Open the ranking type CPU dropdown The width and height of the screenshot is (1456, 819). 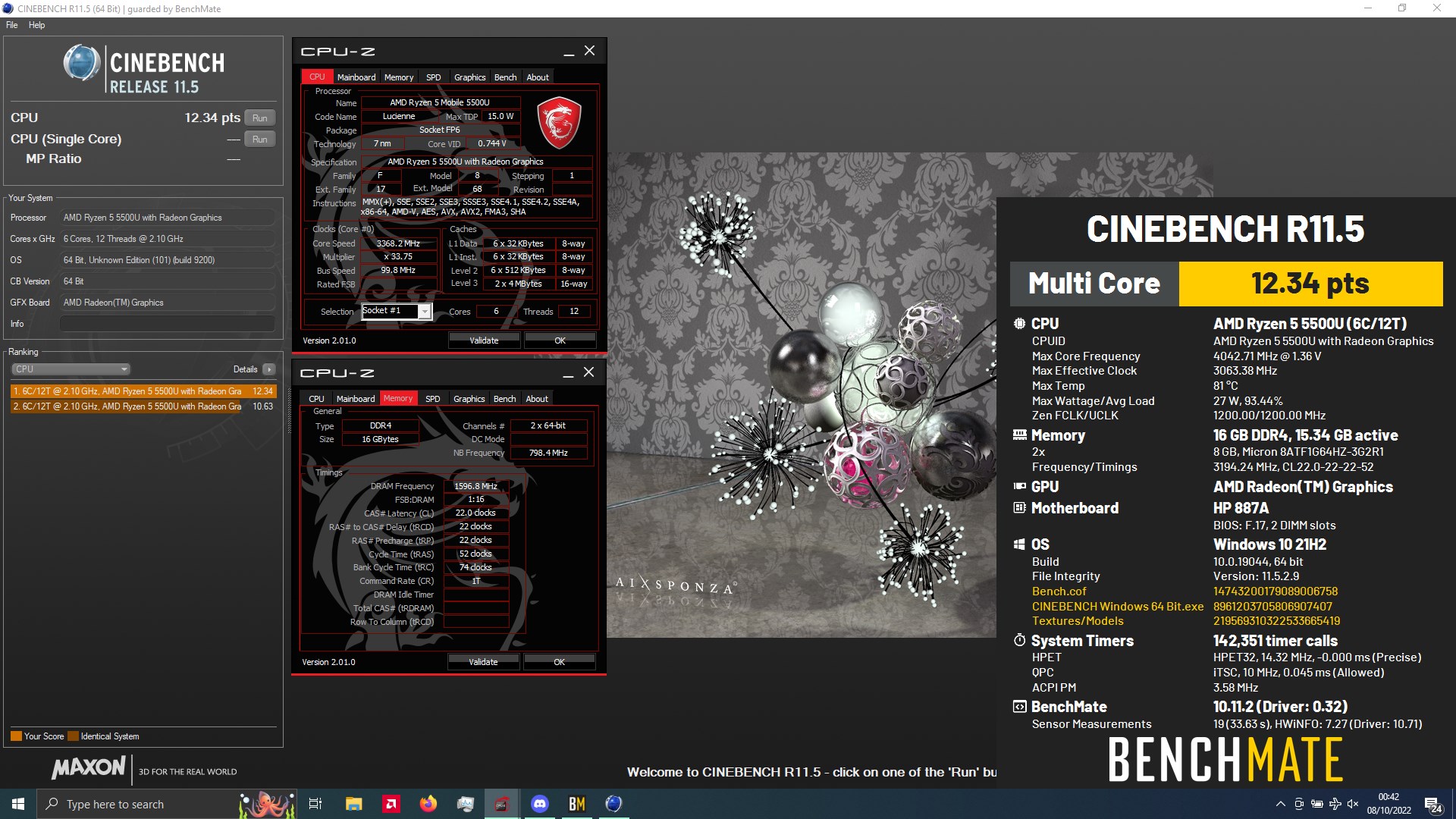(71, 369)
